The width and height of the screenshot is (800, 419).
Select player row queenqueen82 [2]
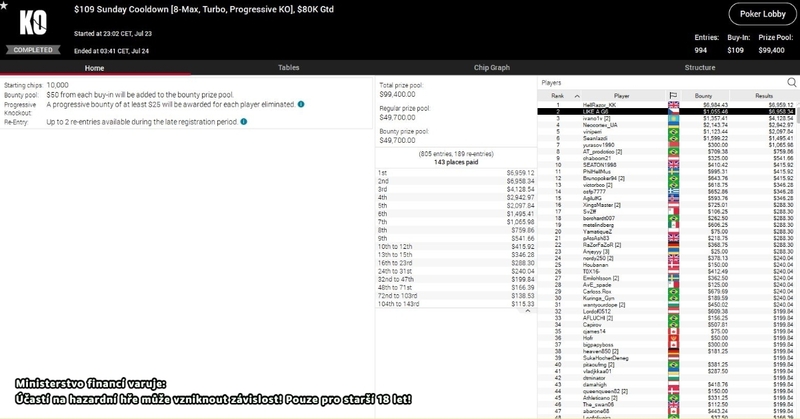pos(666,391)
